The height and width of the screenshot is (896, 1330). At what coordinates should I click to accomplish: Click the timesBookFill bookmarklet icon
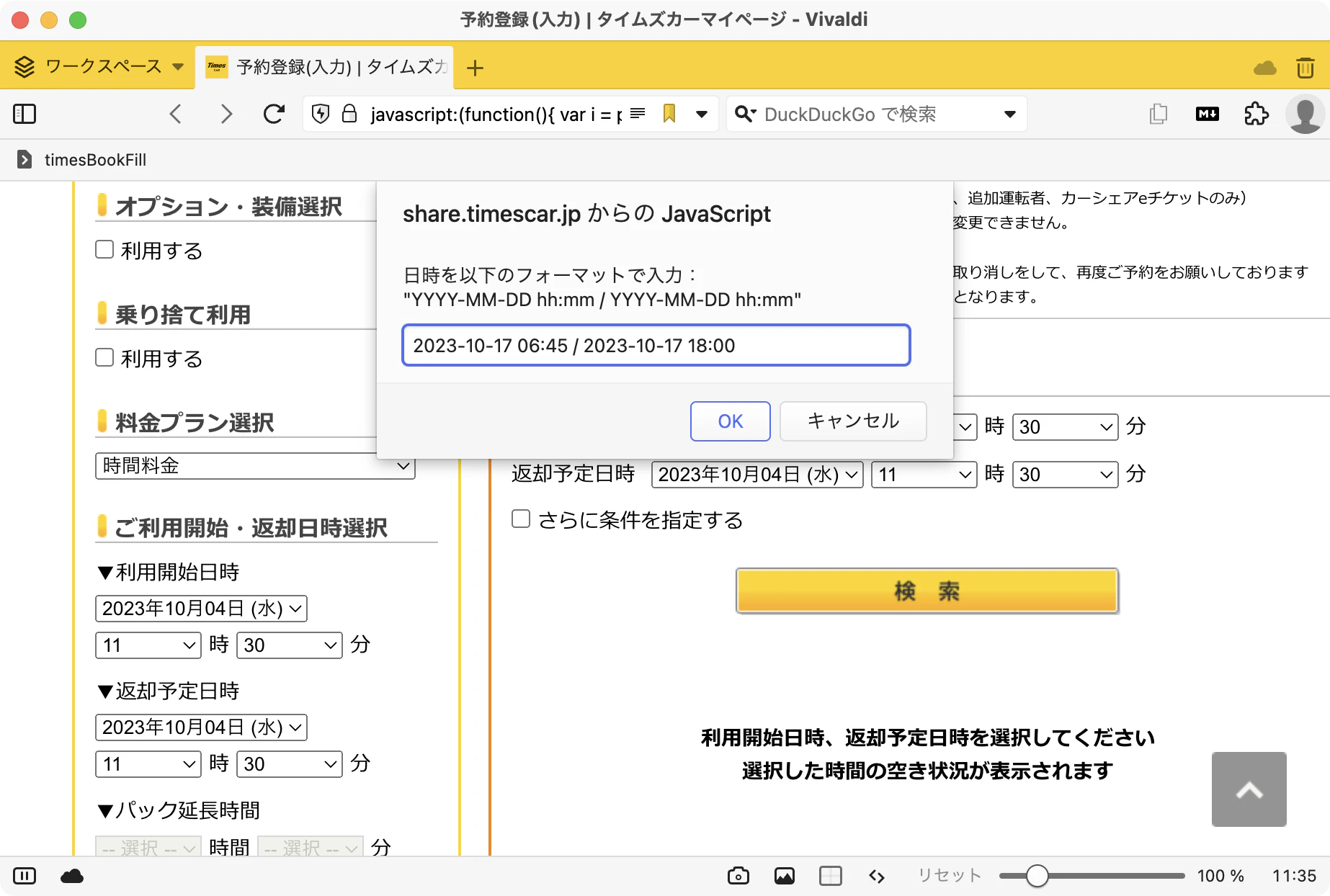click(x=24, y=159)
